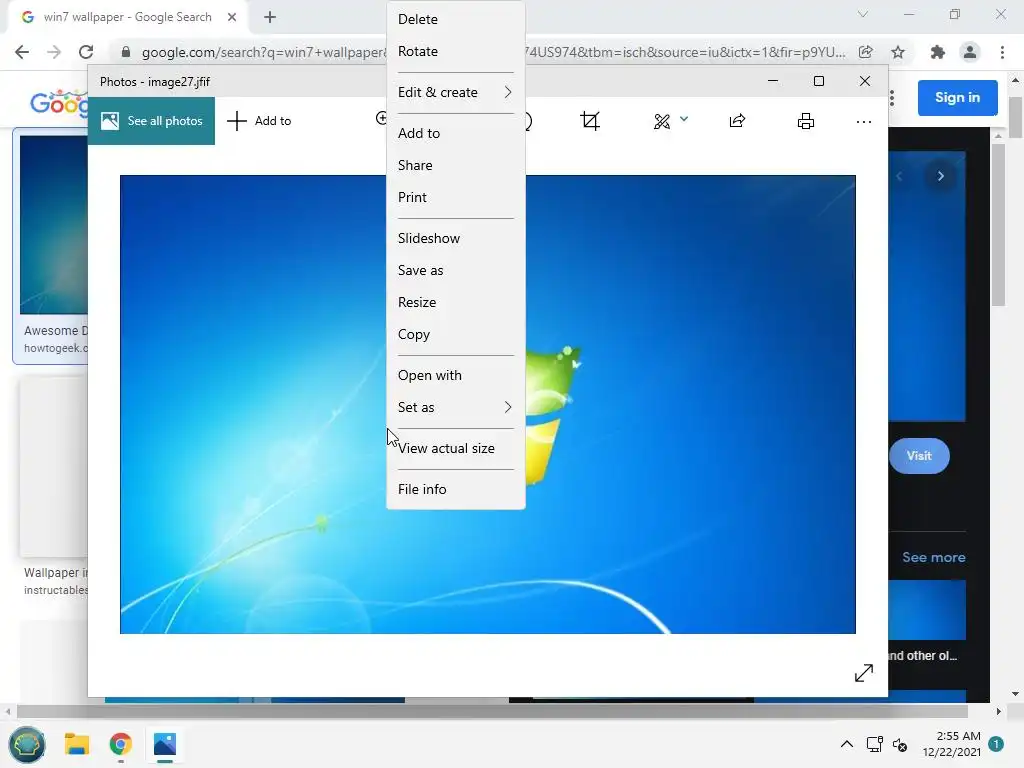The height and width of the screenshot is (768, 1024).
Task: Click the See all photos button
Action: (x=152, y=121)
